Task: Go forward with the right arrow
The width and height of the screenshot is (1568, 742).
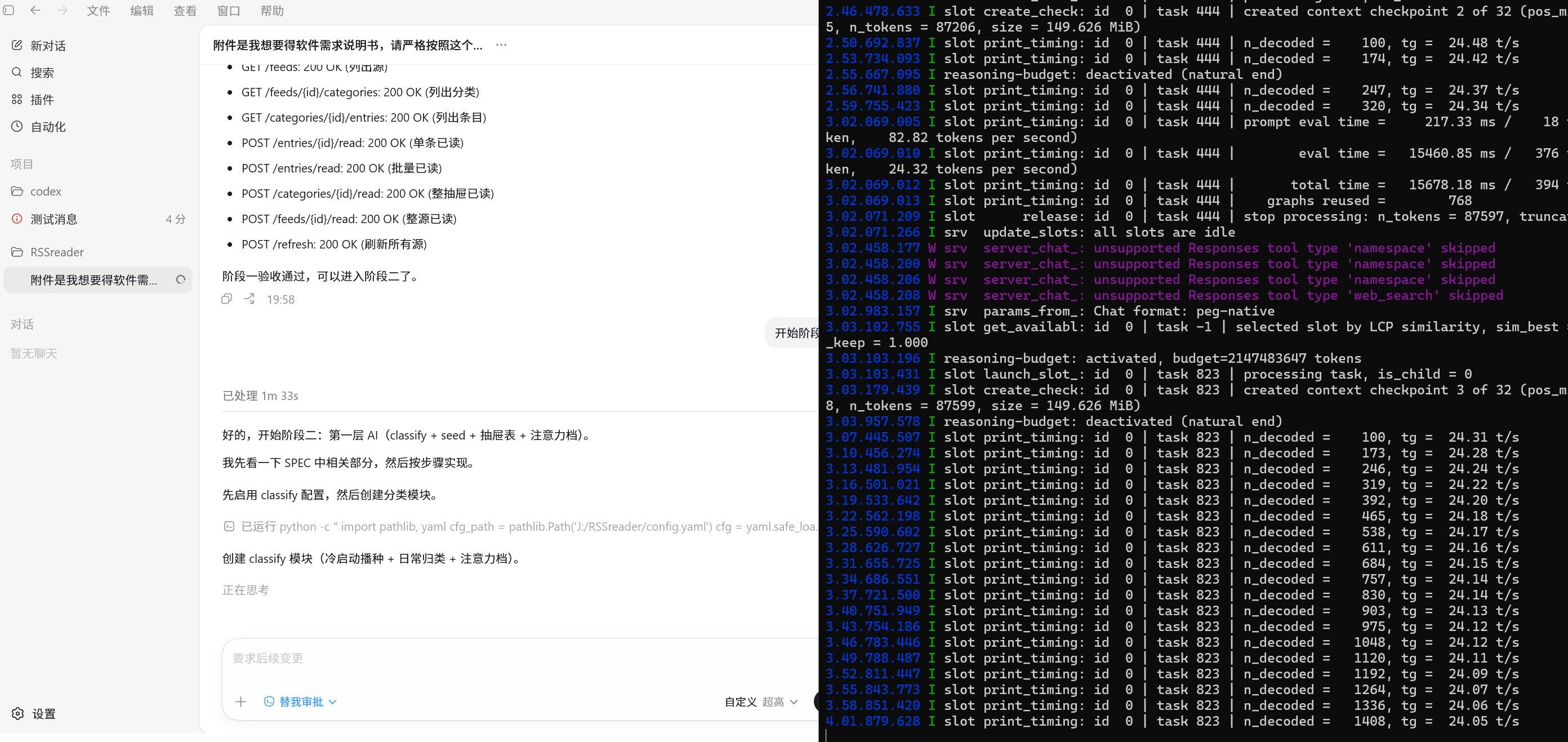Action: click(62, 10)
